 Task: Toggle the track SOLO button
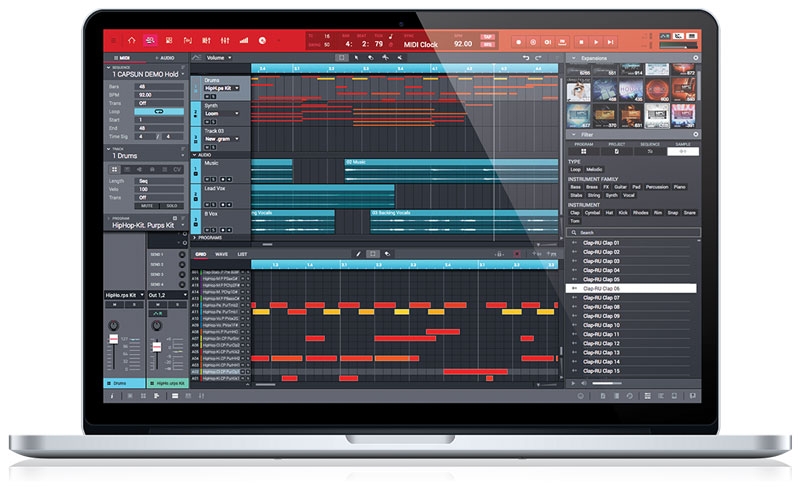[171, 205]
